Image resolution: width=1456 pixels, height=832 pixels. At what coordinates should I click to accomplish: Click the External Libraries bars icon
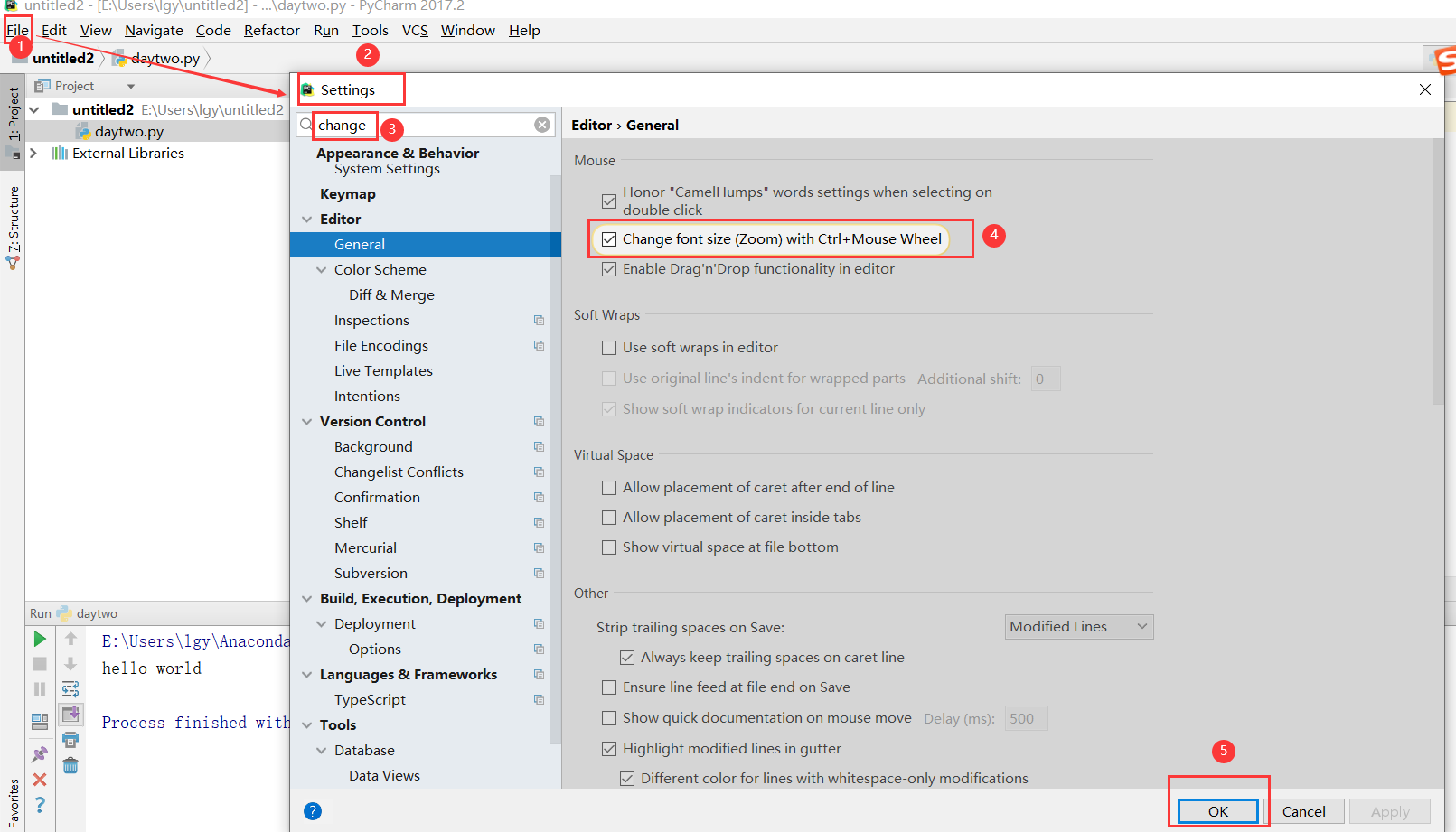[60, 153]
